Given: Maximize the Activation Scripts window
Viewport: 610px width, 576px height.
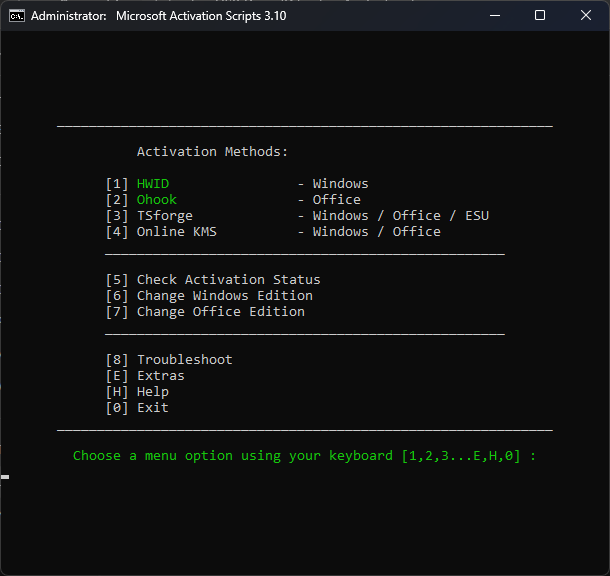Looking at the screenshot, I should click(540, 16).
